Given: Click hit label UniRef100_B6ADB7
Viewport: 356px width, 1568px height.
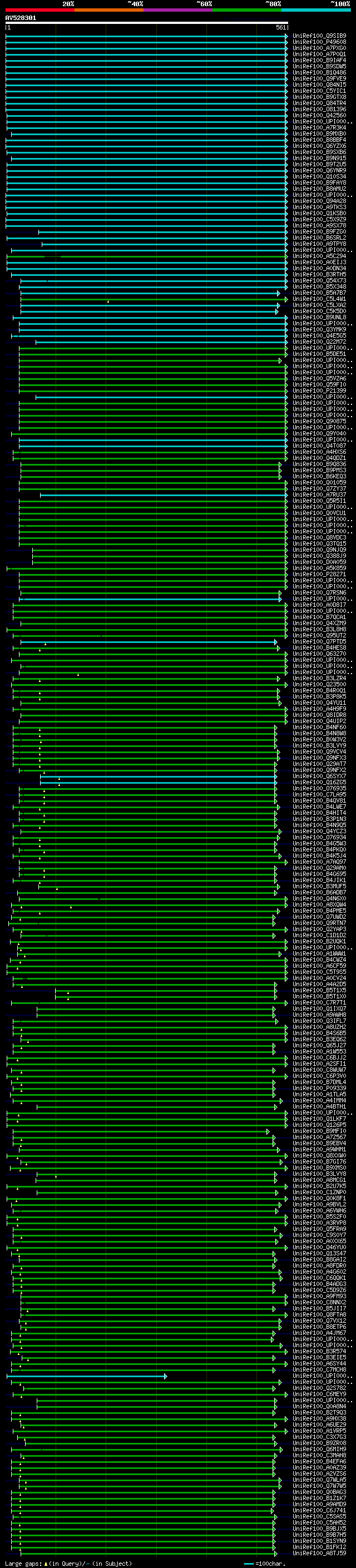Looking at the screenshot, I should [x=319, y=892].
